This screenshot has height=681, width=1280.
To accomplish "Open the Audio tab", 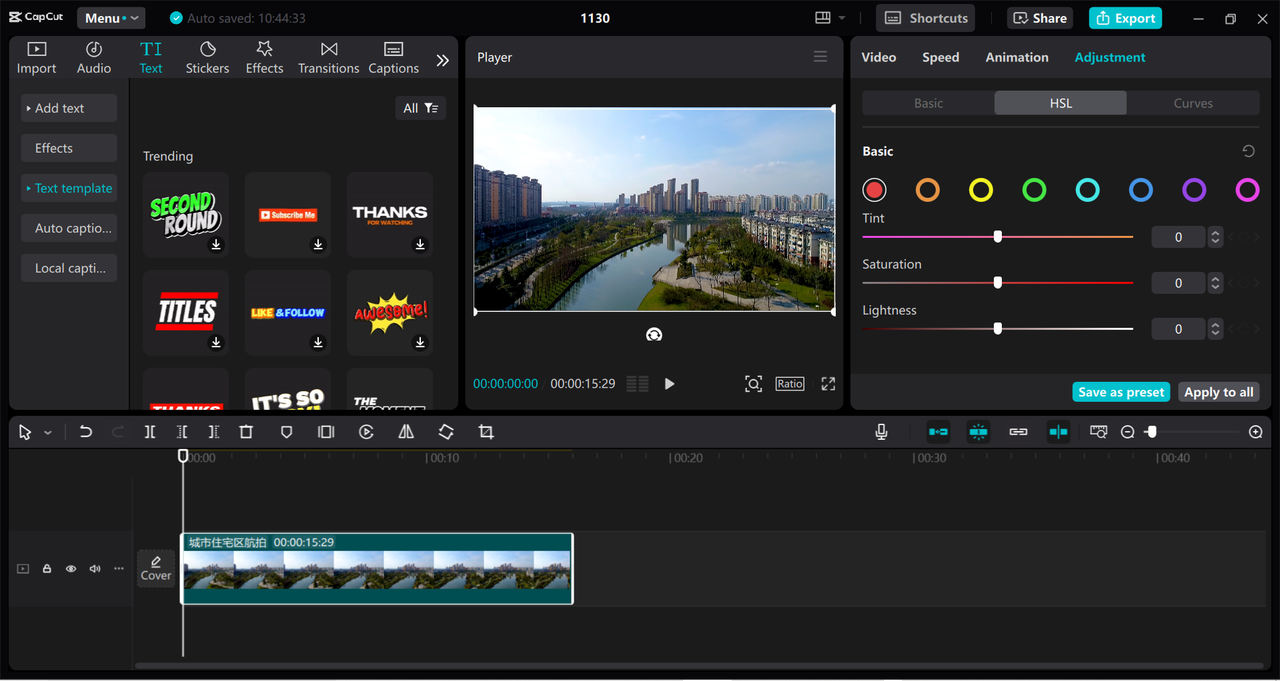I will (94, 58).
